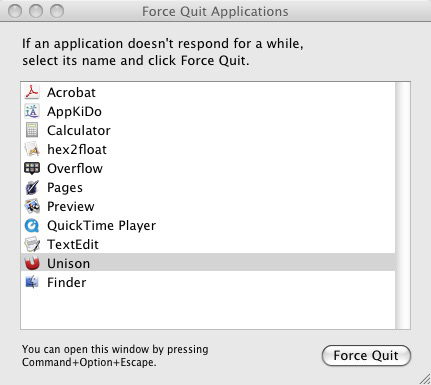The image size is (431, 385).
Task: Select the Calculator list entry
Action: coord(208,130)
